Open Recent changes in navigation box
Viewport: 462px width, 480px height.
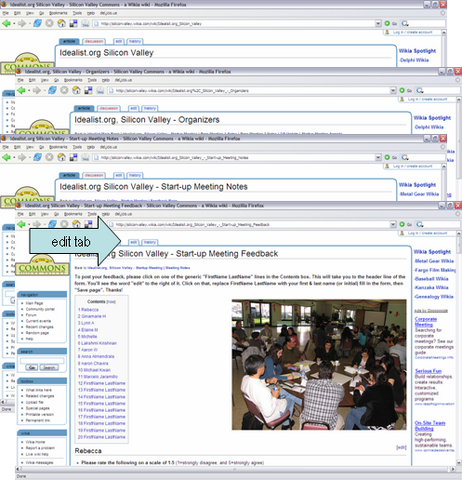pos(39,327)
